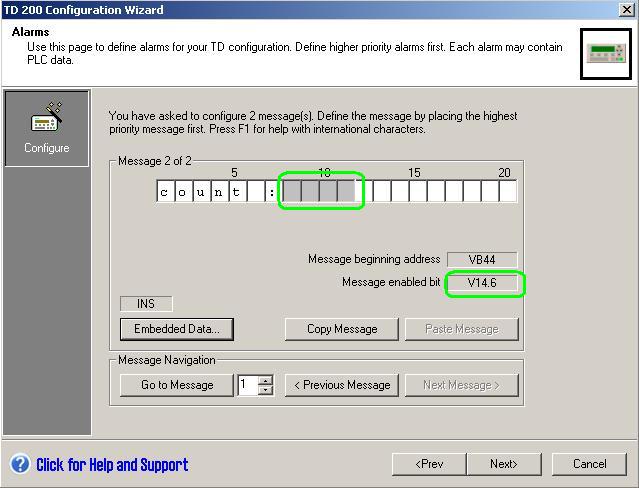The height and width of the screenshot is (488, 639).
Task: Click the empty cell under column 15
Action: (418, 192)
